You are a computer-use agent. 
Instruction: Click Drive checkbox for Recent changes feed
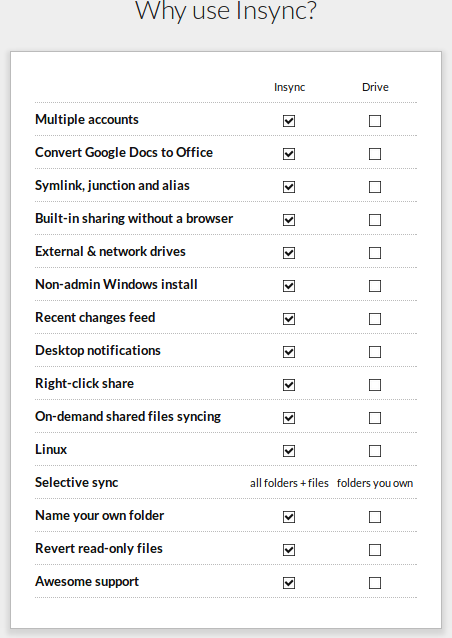coord(375,319)
